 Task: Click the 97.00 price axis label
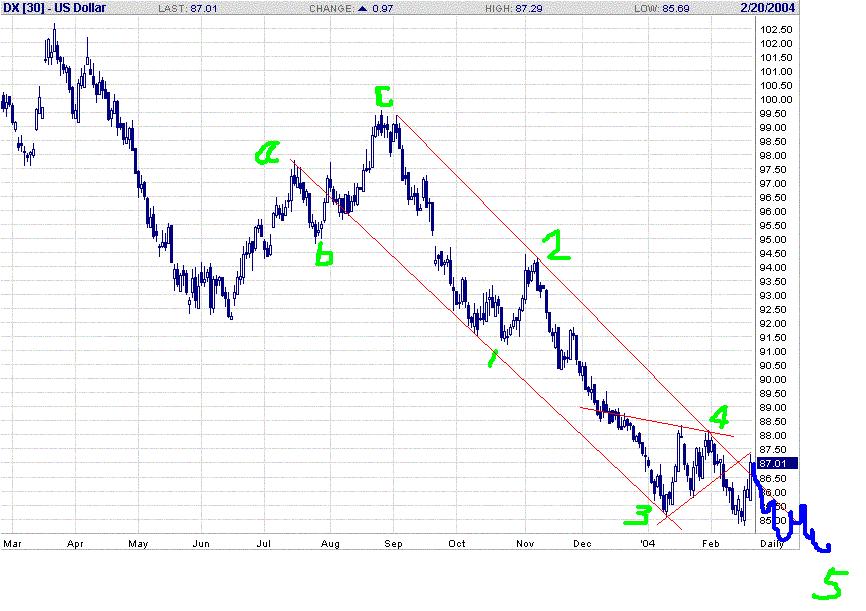[773, 183]
